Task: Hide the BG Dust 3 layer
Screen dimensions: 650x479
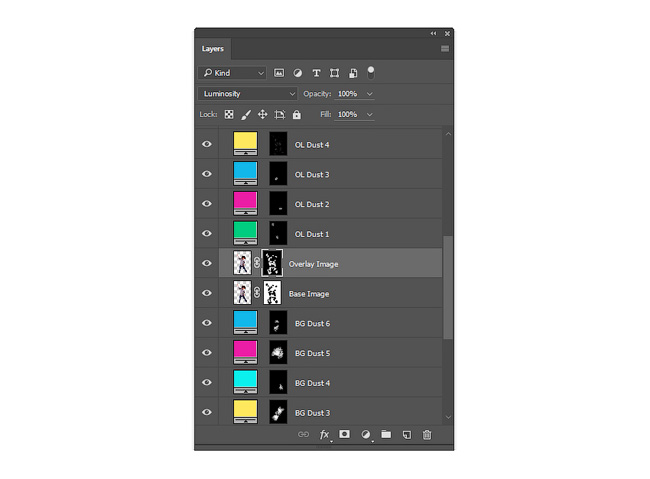Action: (x=207, y=412)
